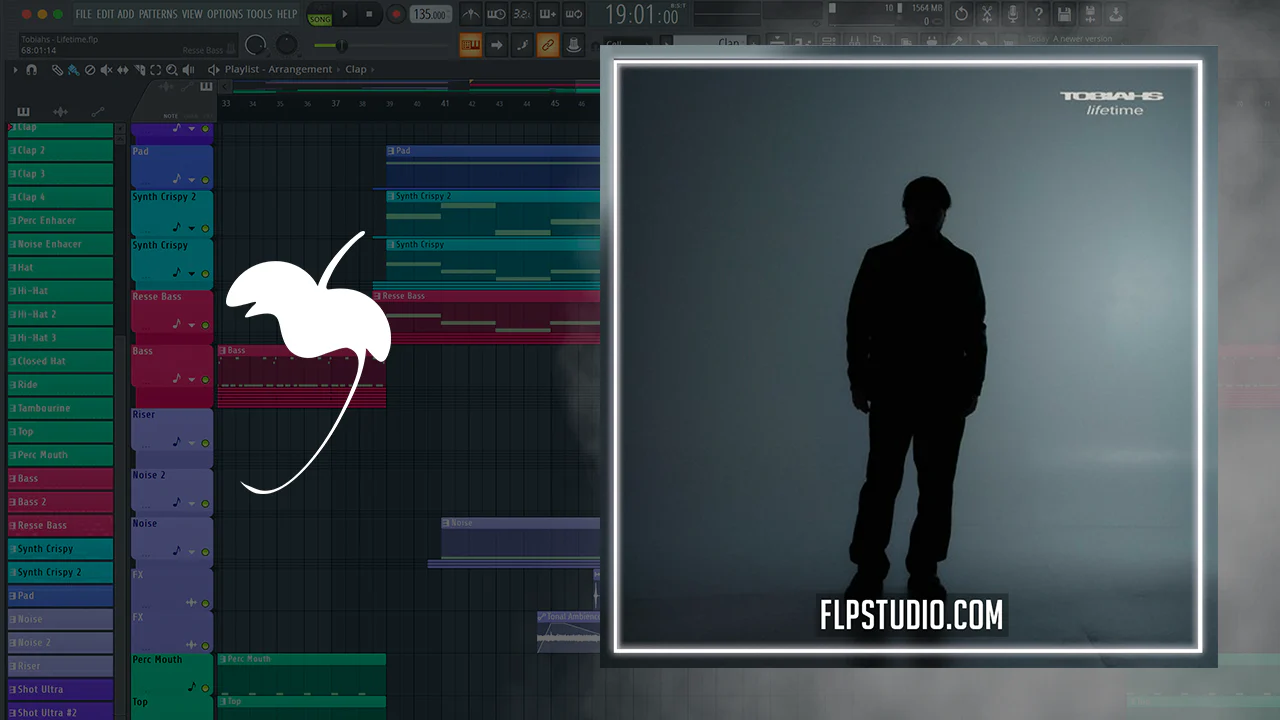
Task: Open the Noise track dropdown arrow
Action: click(191, 551)
